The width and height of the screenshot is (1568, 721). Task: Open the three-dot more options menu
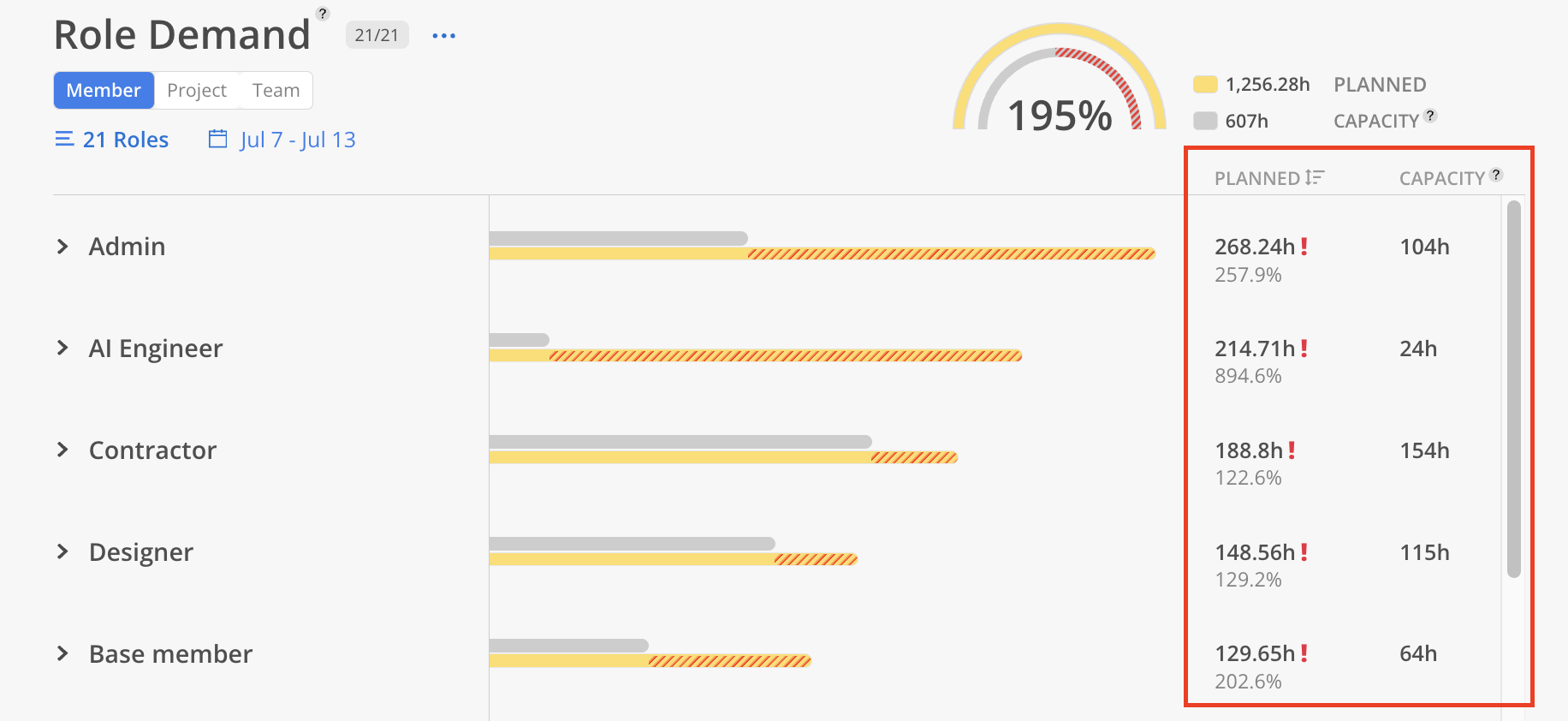443,36
